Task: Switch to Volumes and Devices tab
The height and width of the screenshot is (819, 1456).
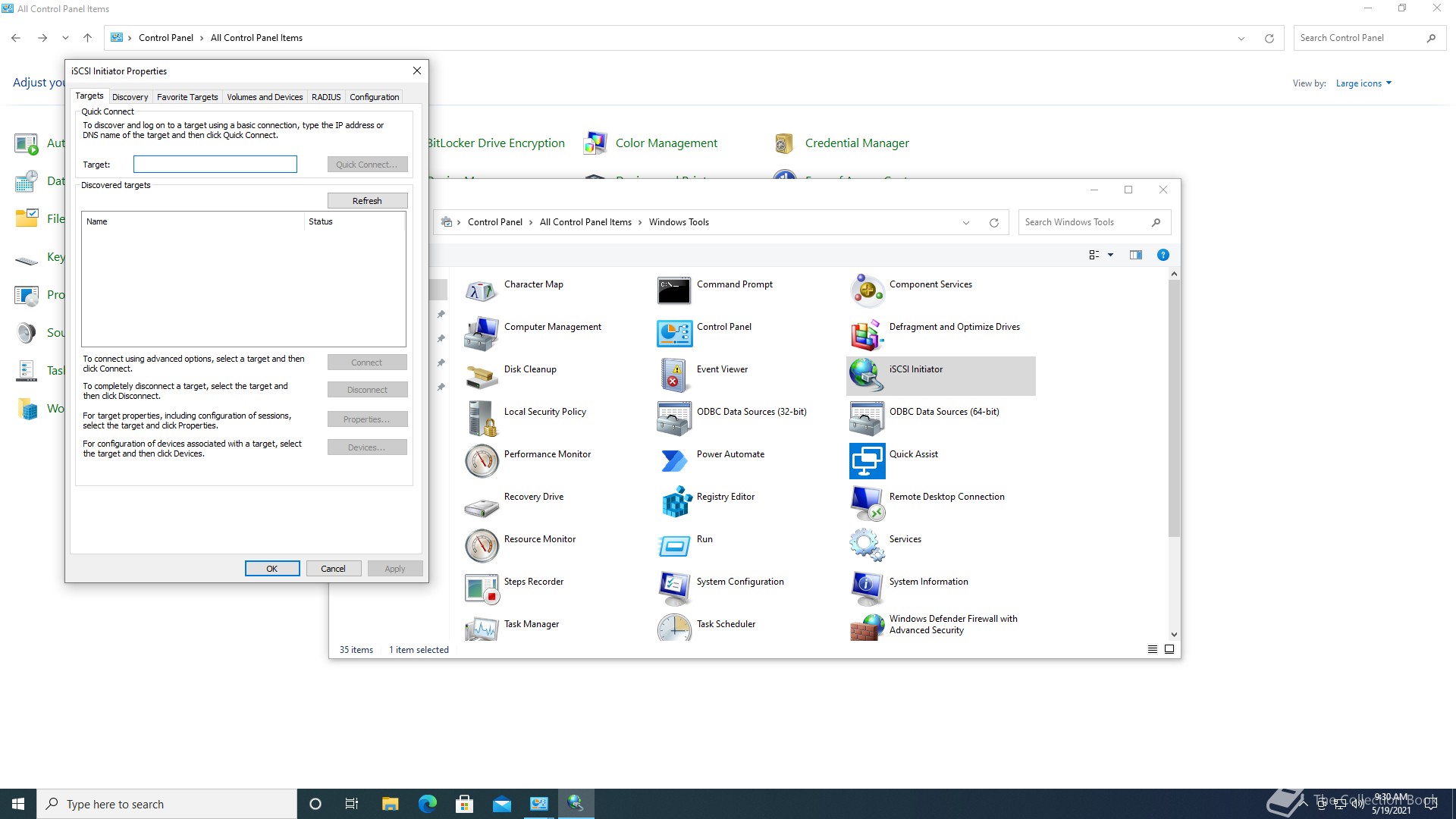Action: [265, 97]
